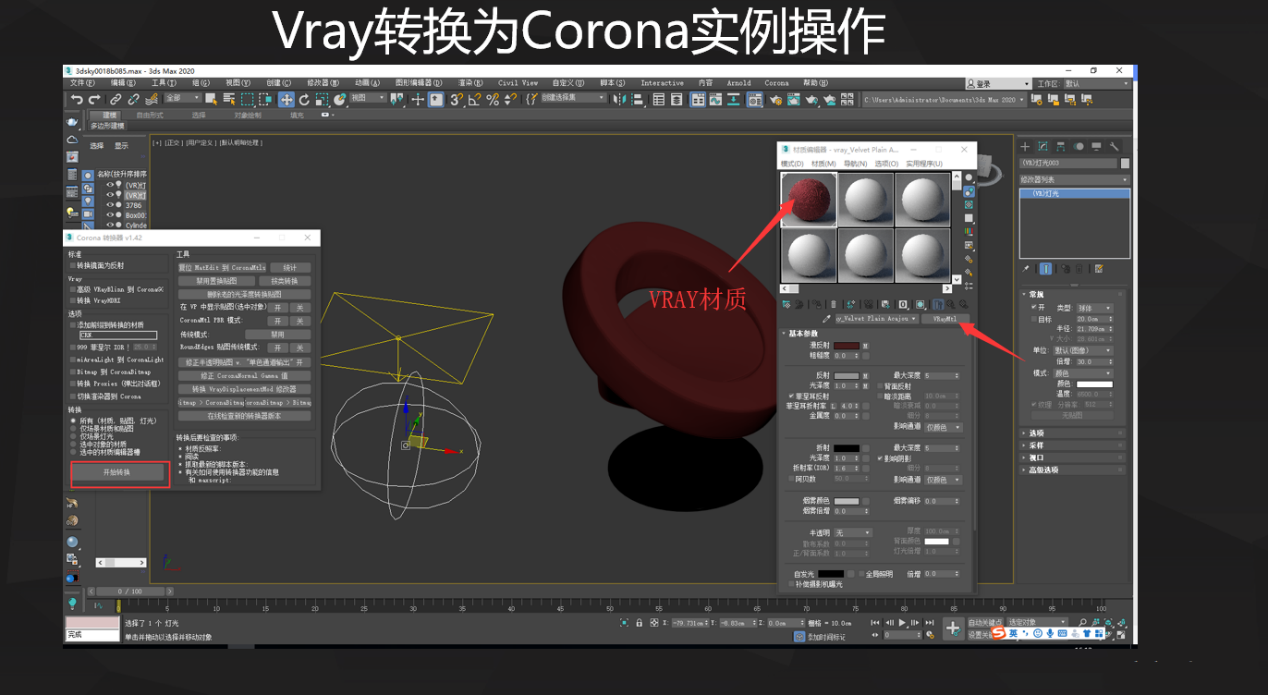This screenshot has height=695, width=1268.
Task: Click the sample type sphere icon in Material Editor
Action: click(x=968, y=178)
